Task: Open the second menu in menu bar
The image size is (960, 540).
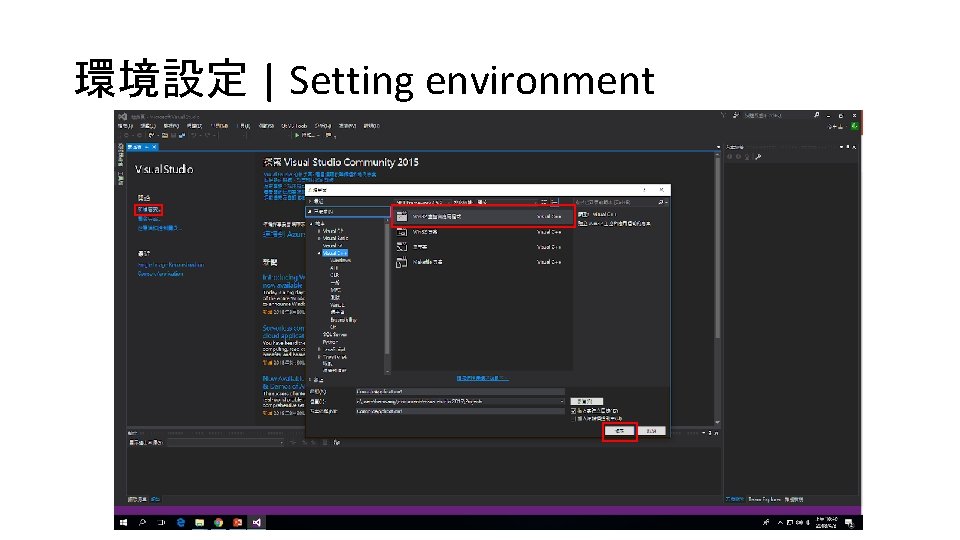Action: pos(148,126)
